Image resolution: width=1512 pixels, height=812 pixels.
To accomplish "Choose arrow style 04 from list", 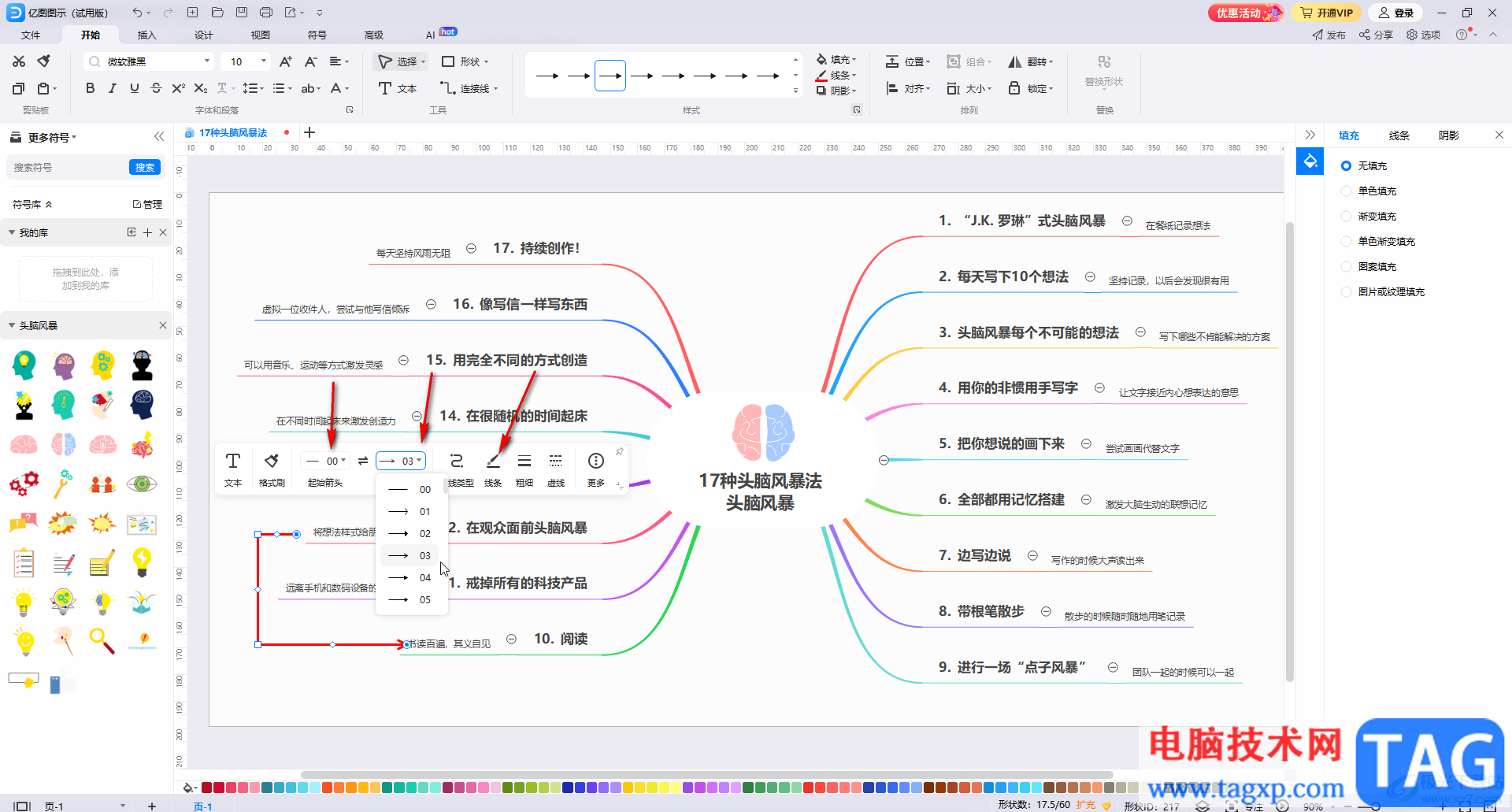I will click(411, 577).
